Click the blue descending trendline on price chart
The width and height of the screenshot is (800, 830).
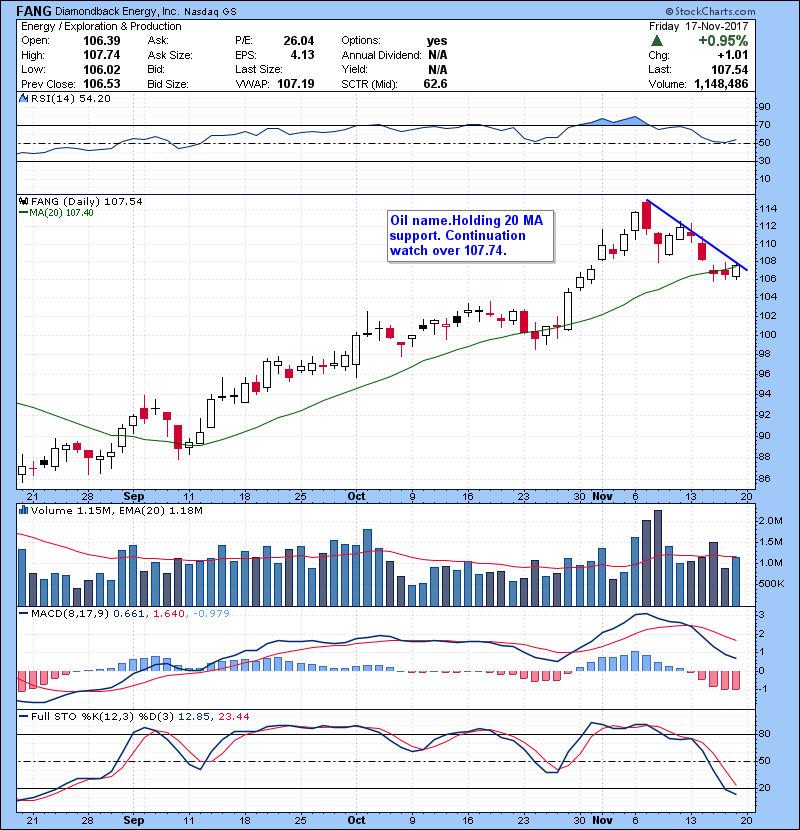pos(697,236)
